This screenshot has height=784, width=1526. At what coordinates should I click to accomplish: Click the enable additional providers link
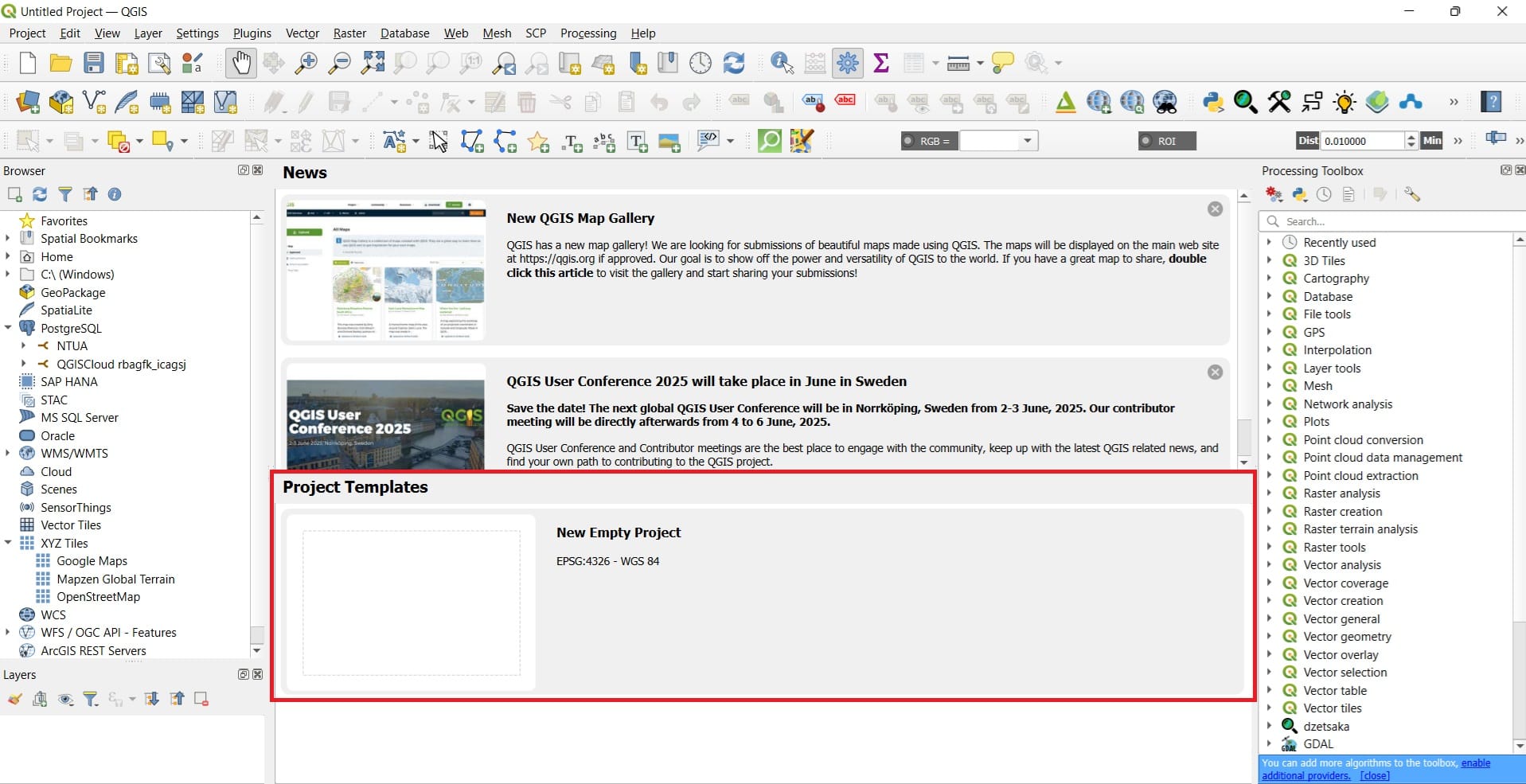tap(1376, 769)
